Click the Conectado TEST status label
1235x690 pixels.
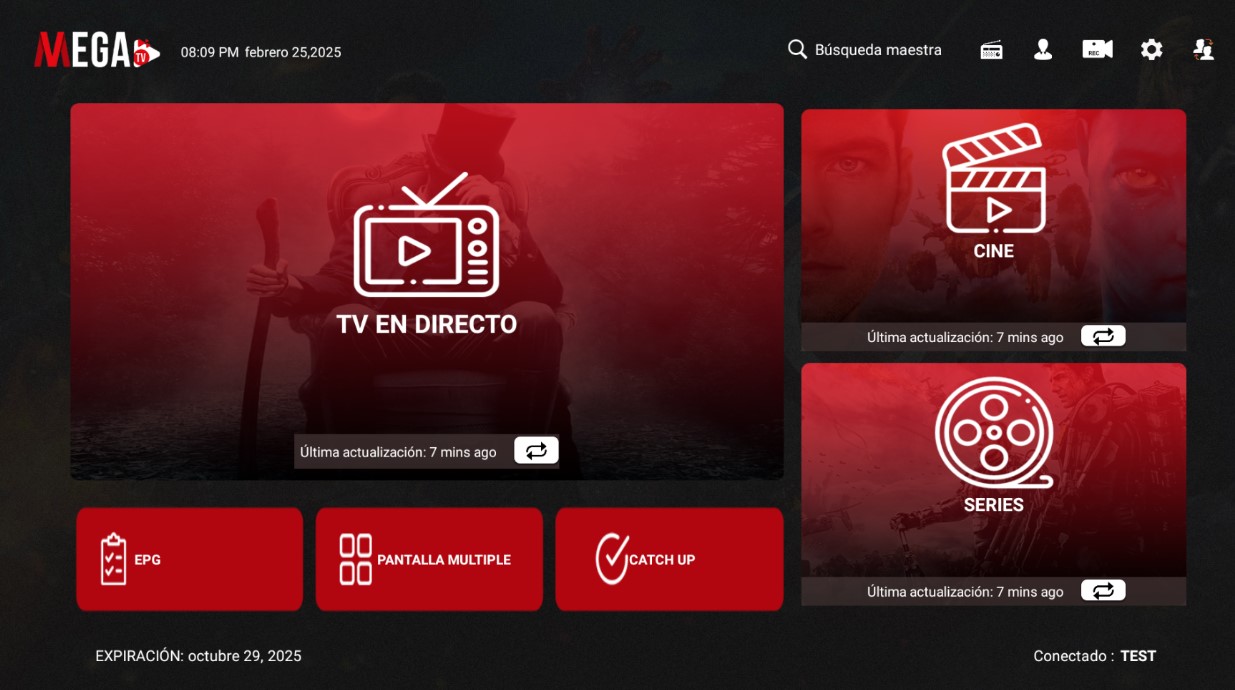tap(1094, 656)
